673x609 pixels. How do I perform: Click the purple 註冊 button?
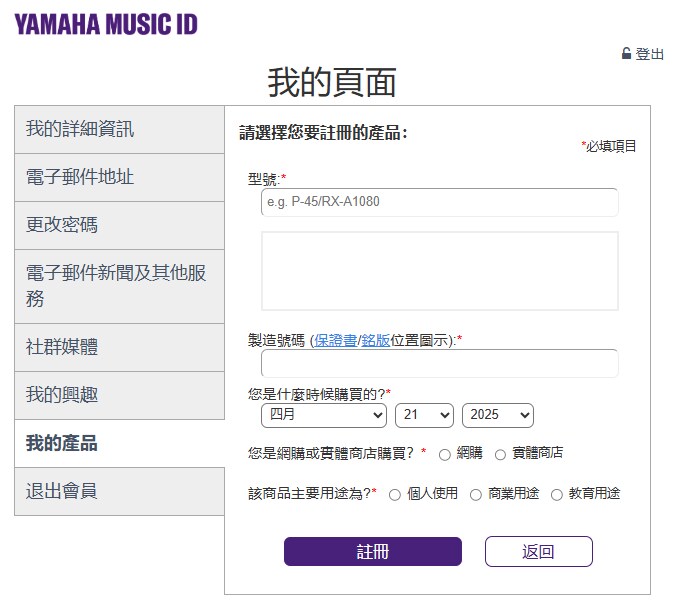pyautogui.click(x=373, y=552)
